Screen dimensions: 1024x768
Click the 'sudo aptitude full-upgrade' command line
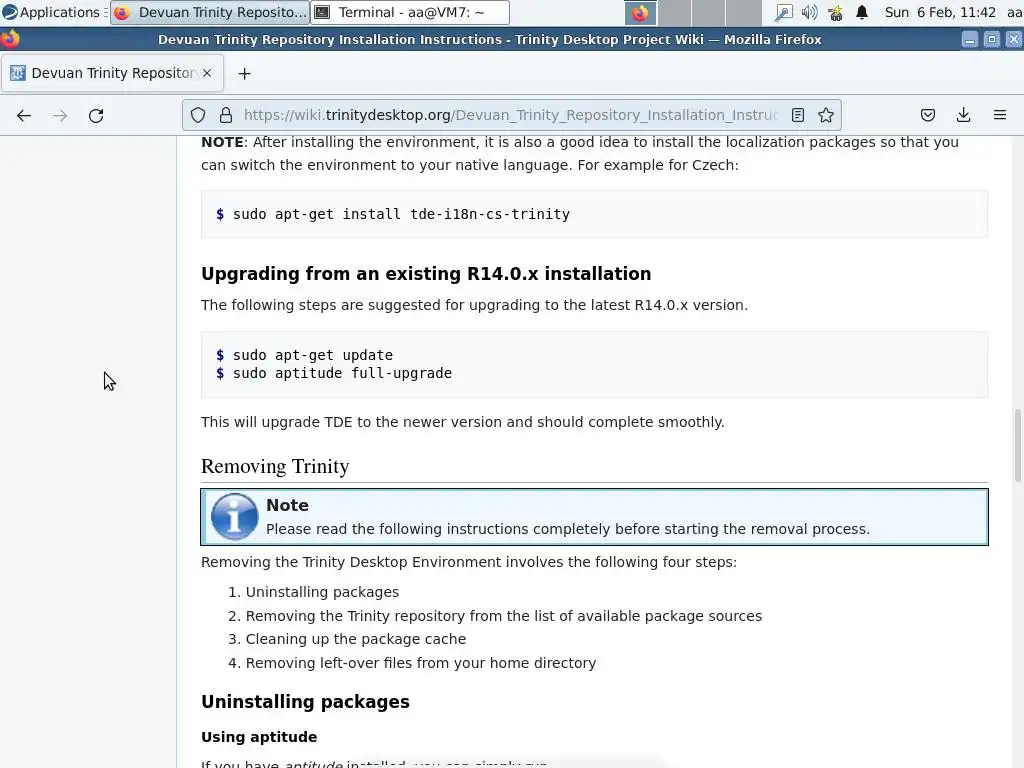point(342,374)
